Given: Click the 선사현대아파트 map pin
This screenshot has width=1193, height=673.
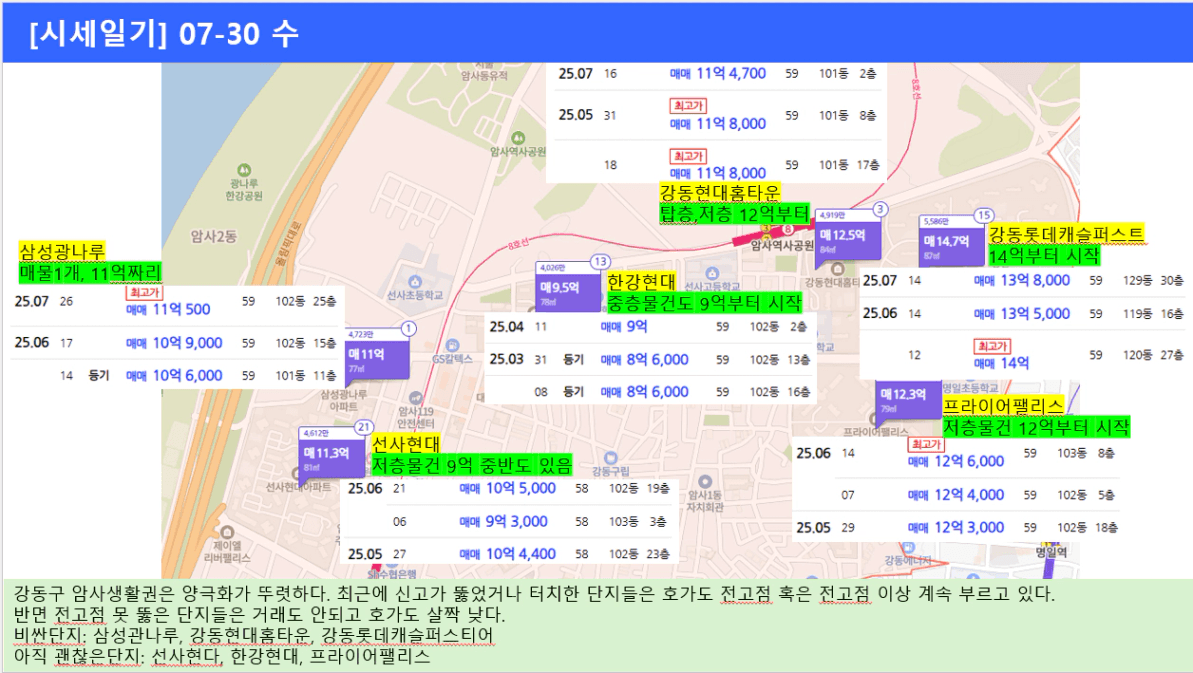Looking at the screenshot, I should (x=297, y=475).
